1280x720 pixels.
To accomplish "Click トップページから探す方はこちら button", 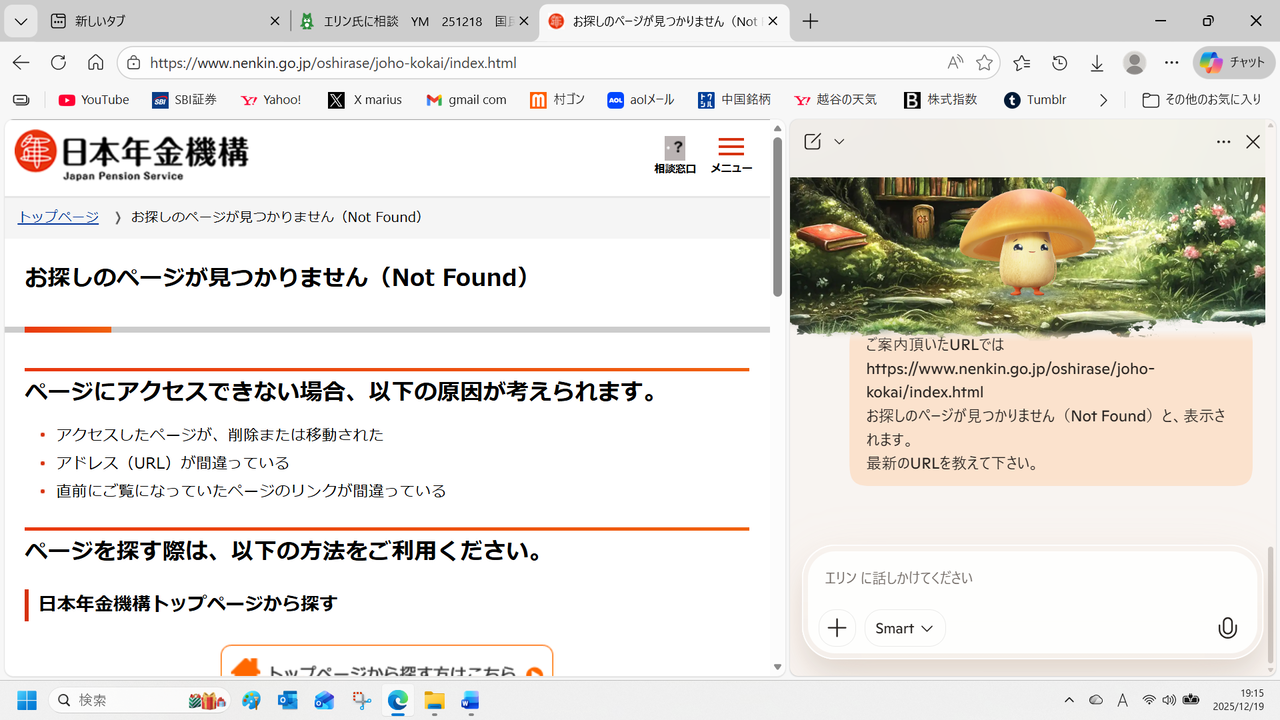I will (x=386, y=661).
